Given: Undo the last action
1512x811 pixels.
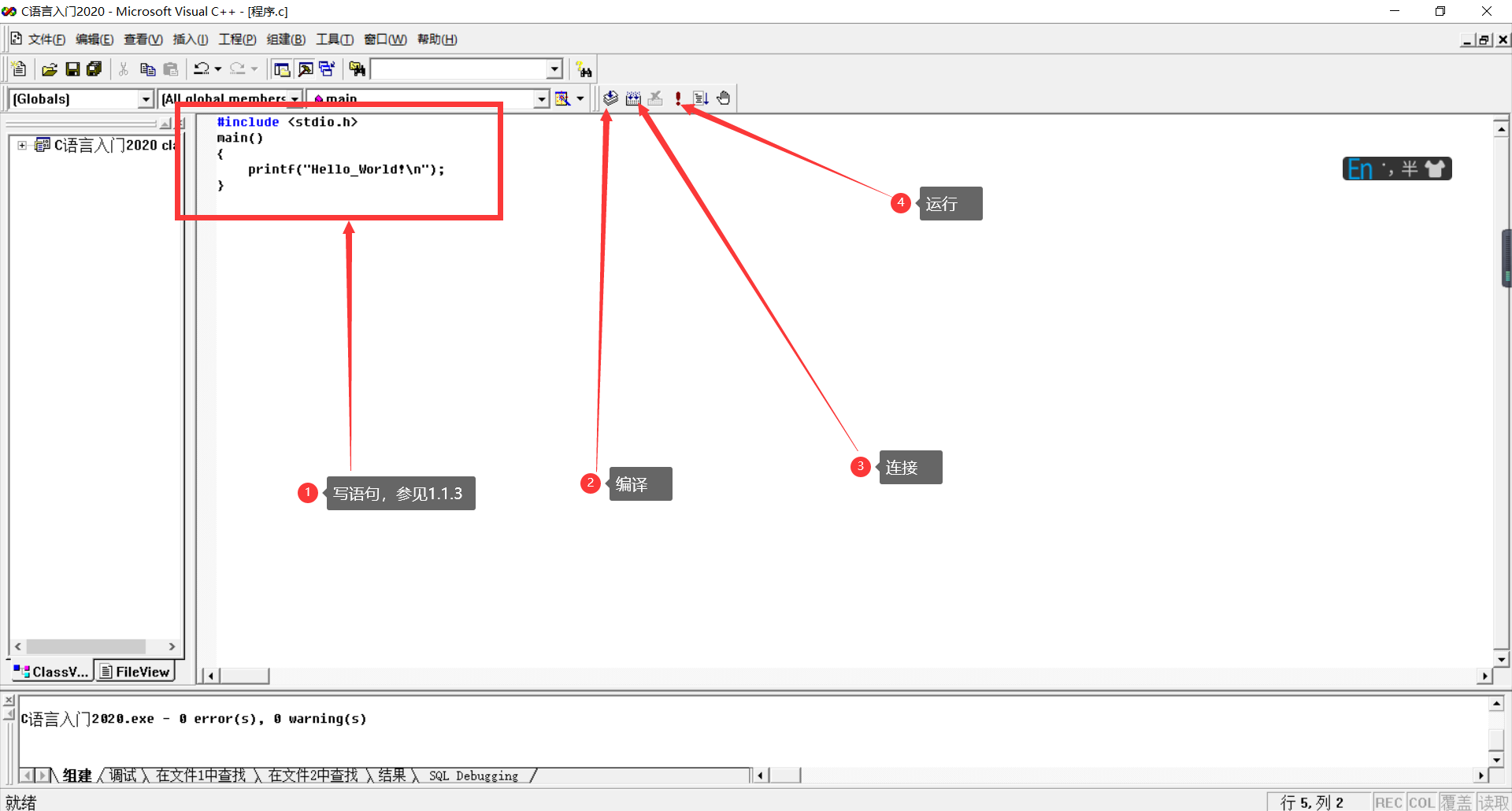Looking at the screenshot, I should pyautogui.click(x=202, y=69).
